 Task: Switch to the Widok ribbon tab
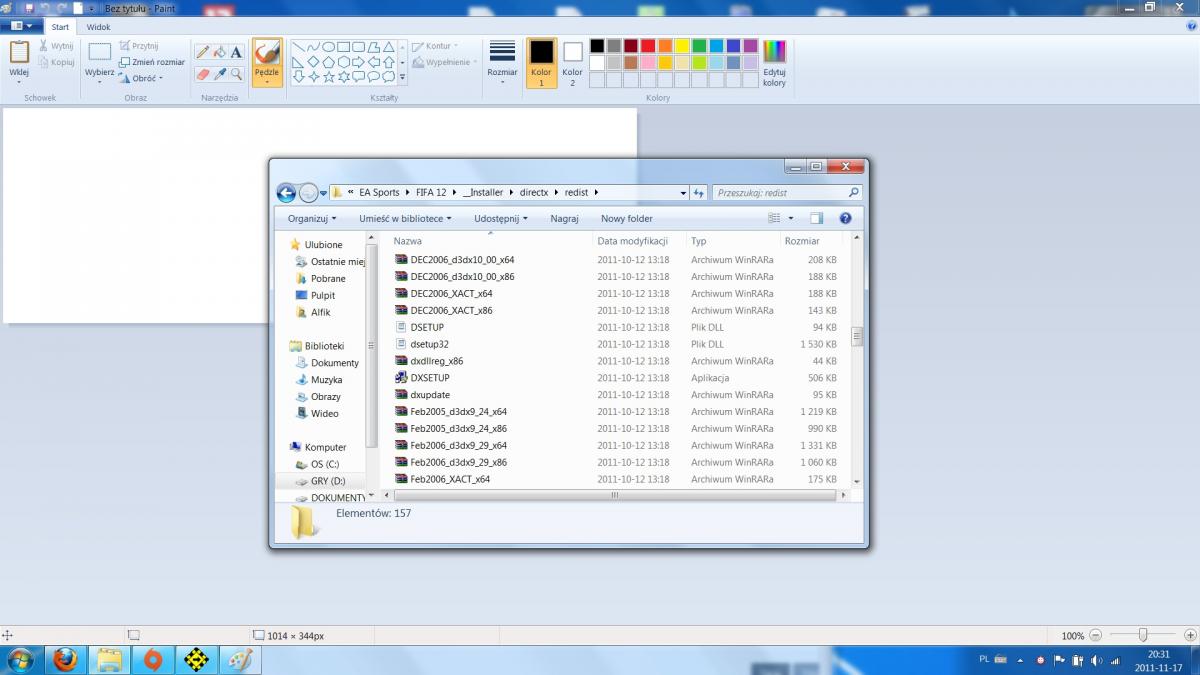tap(98, 27)
